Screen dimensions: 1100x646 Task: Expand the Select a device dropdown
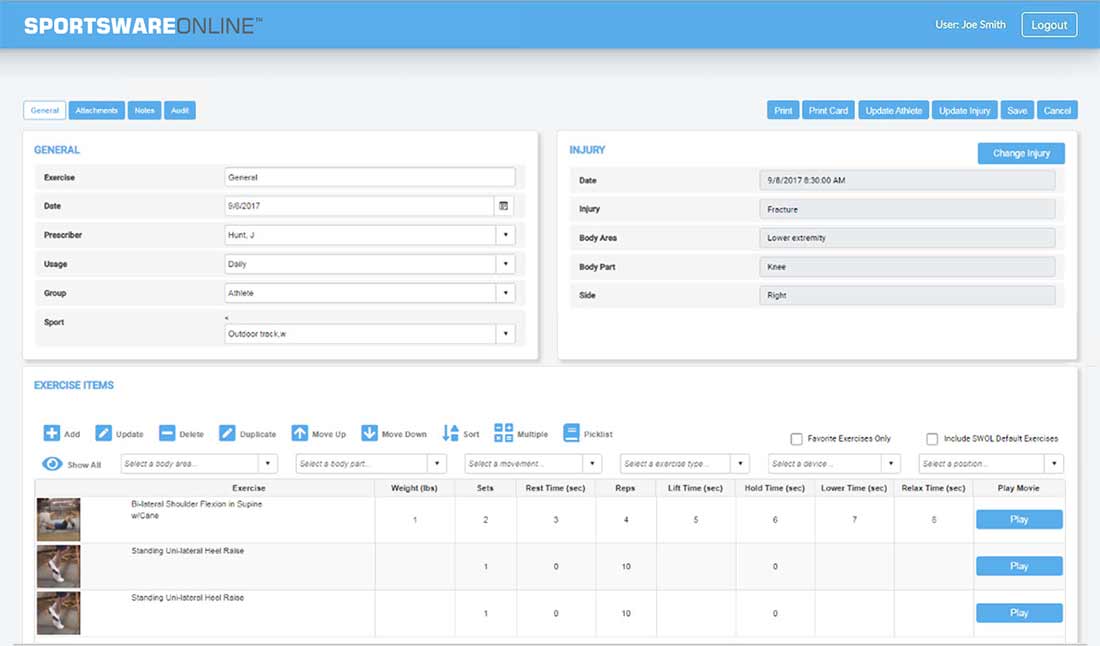(x=891, y=464)
